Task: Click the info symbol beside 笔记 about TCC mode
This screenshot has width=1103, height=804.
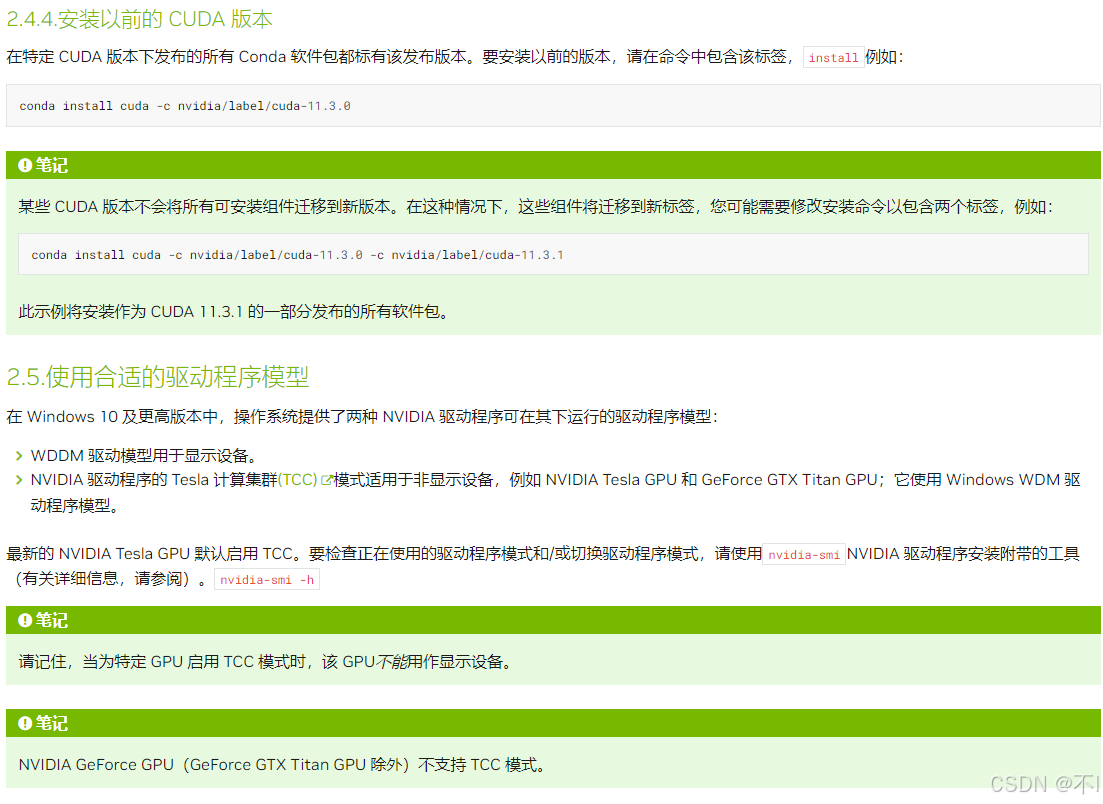Action: [25, 620]
